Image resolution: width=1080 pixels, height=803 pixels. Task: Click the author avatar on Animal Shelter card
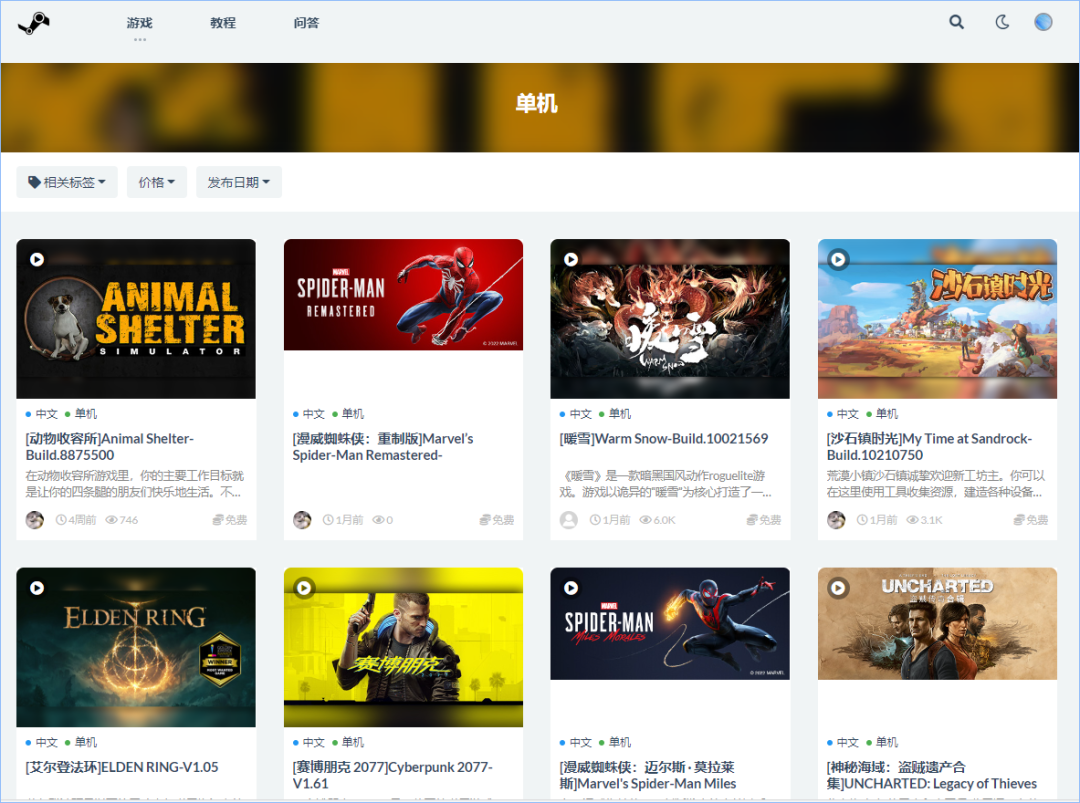[34, 520]
